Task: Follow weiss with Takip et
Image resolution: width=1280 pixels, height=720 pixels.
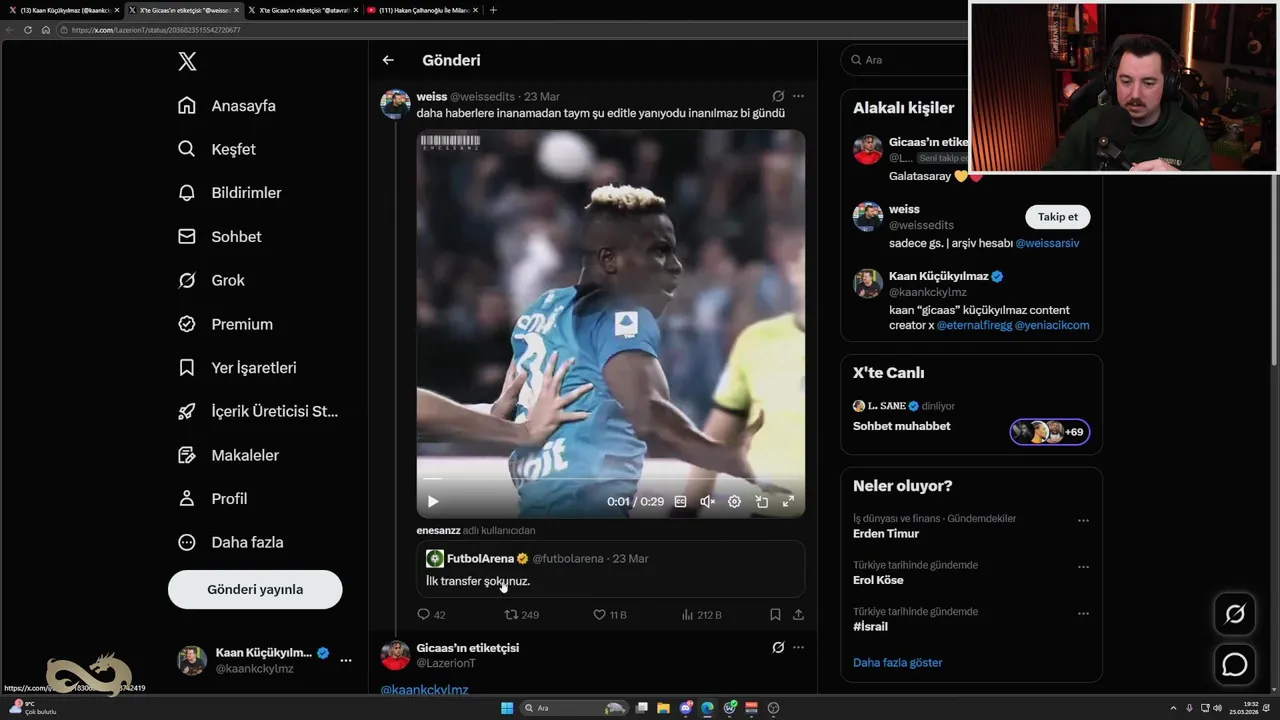Action: (x=1058, y=217)
